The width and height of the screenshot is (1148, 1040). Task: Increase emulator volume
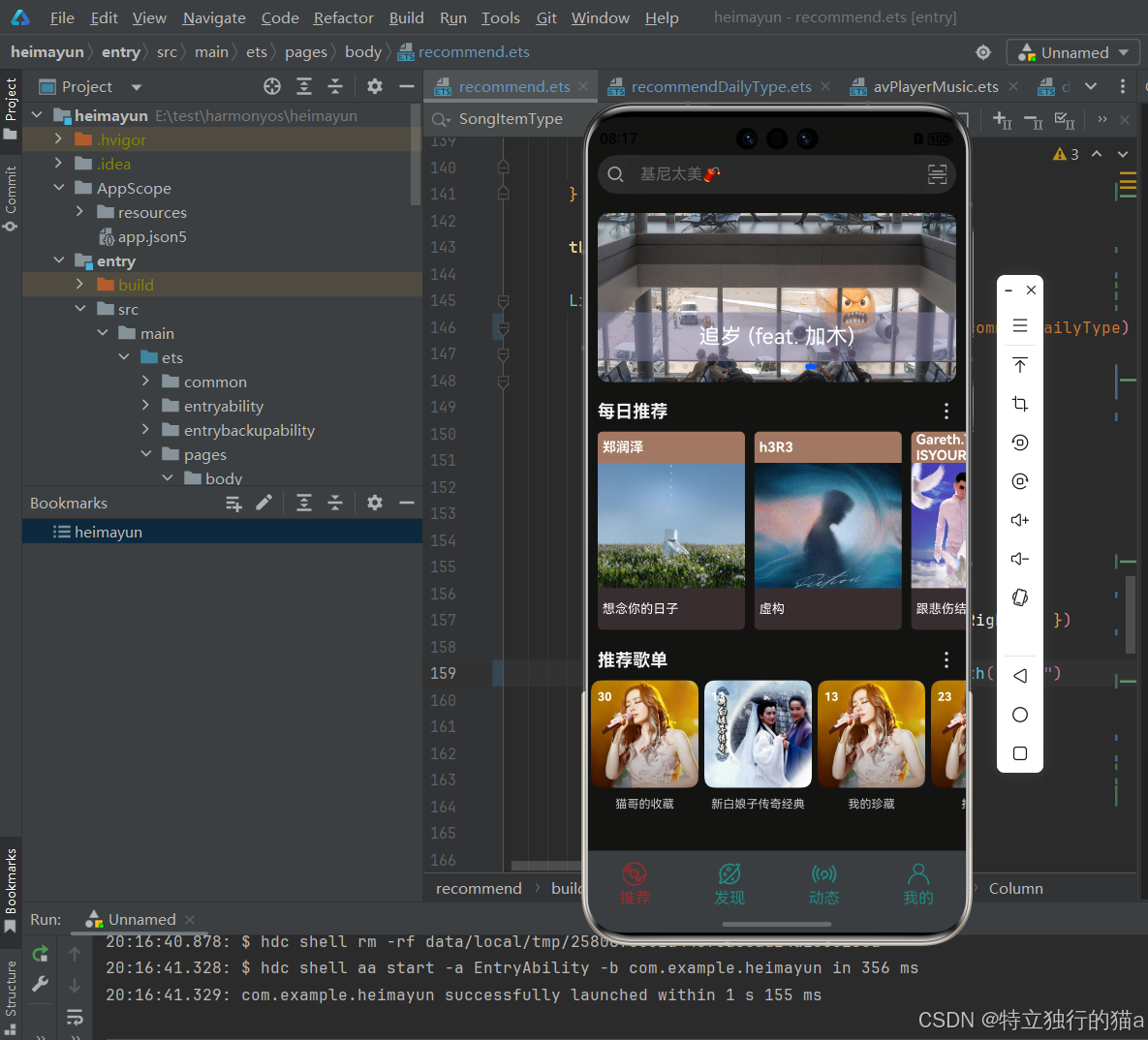click(1020, 520)
